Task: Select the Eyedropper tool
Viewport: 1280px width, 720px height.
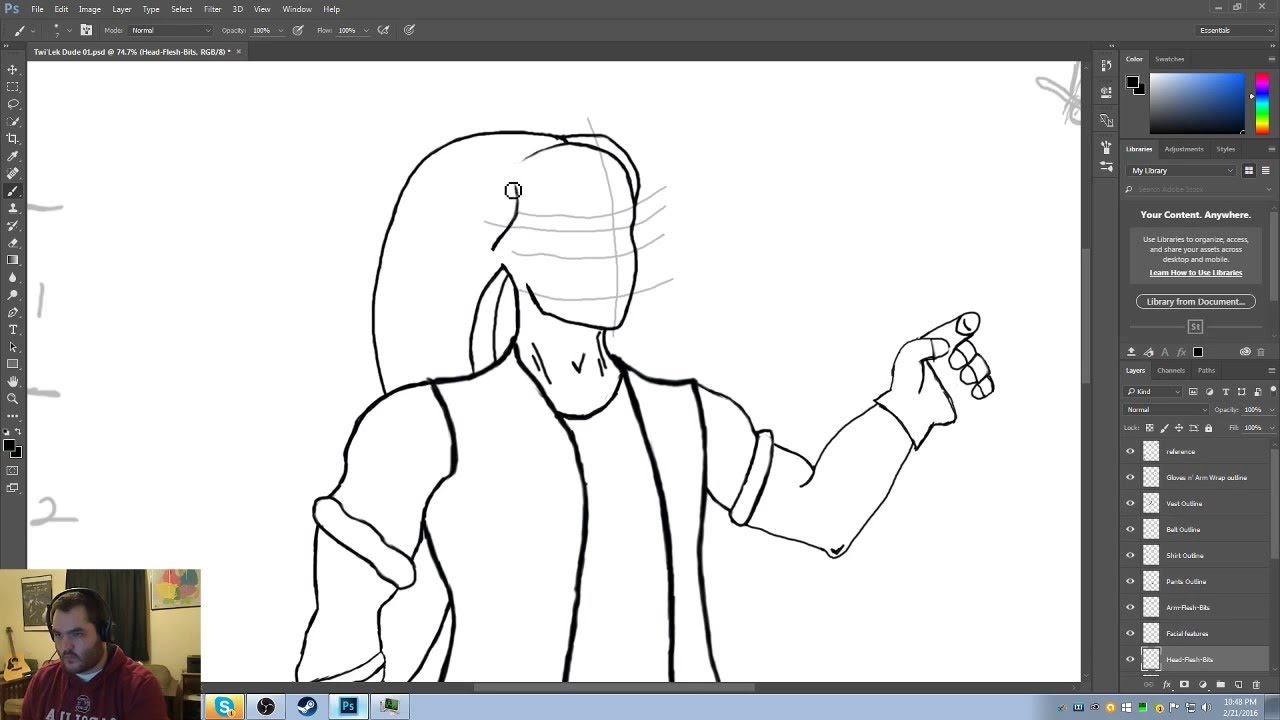Action: 13,156
